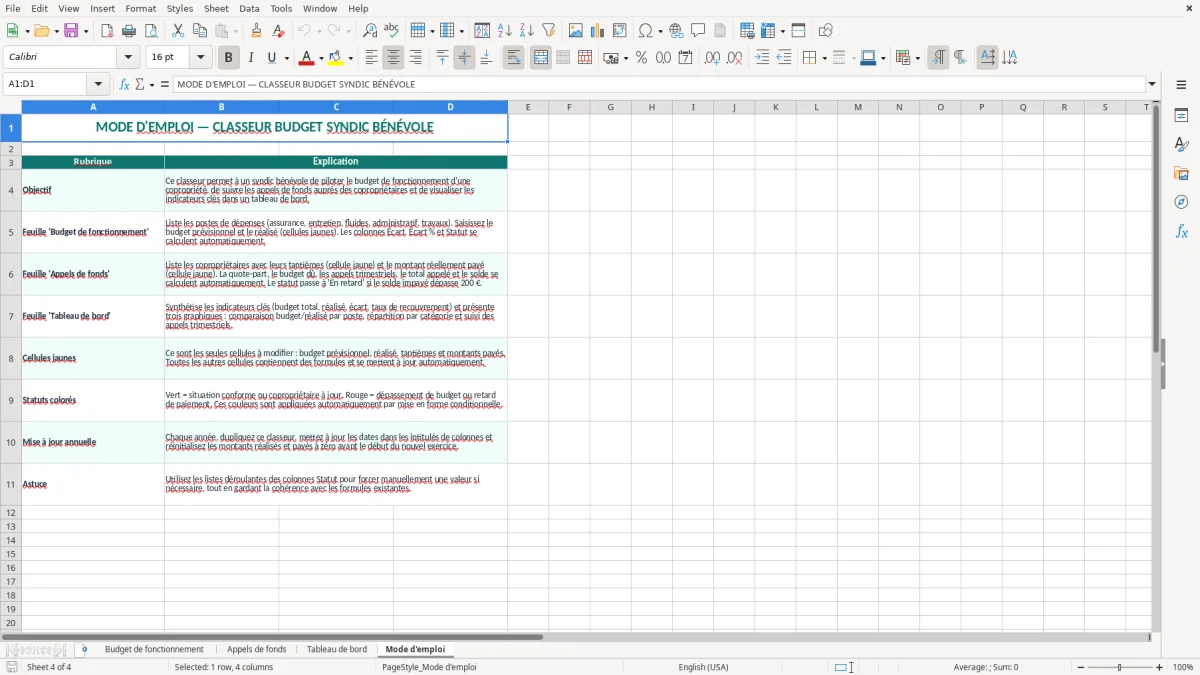This screenshot has height=675, width=1200.
Task: Open the Borders dropdown arrow
Action: (x=823, y=58)
